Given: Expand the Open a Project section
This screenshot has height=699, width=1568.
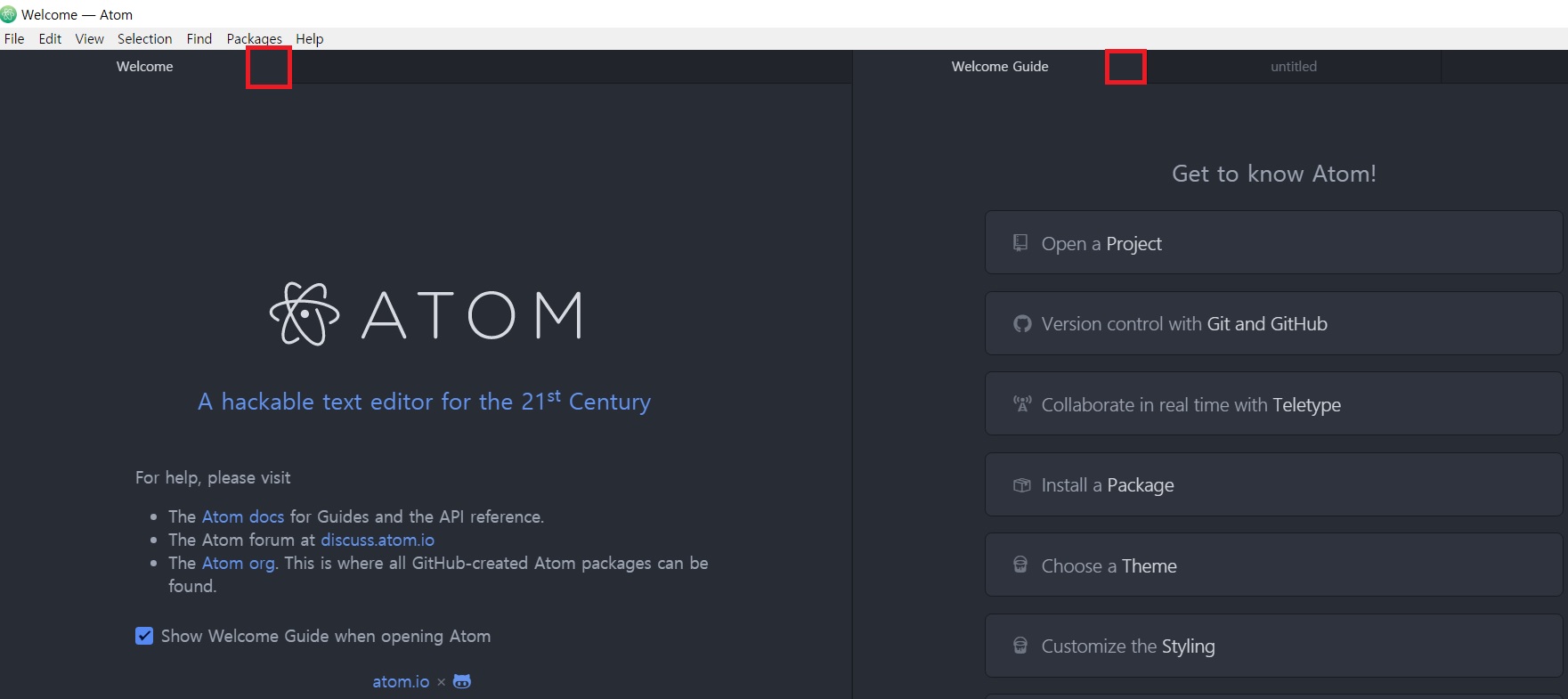Looking at the screenshot, I should click(1274, 242).
